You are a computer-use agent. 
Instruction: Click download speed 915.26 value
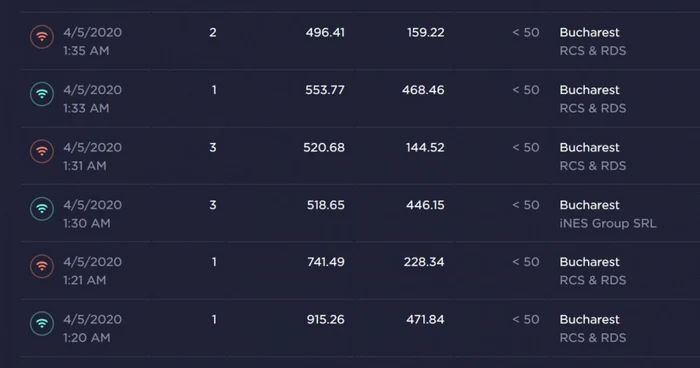[325, 319]
